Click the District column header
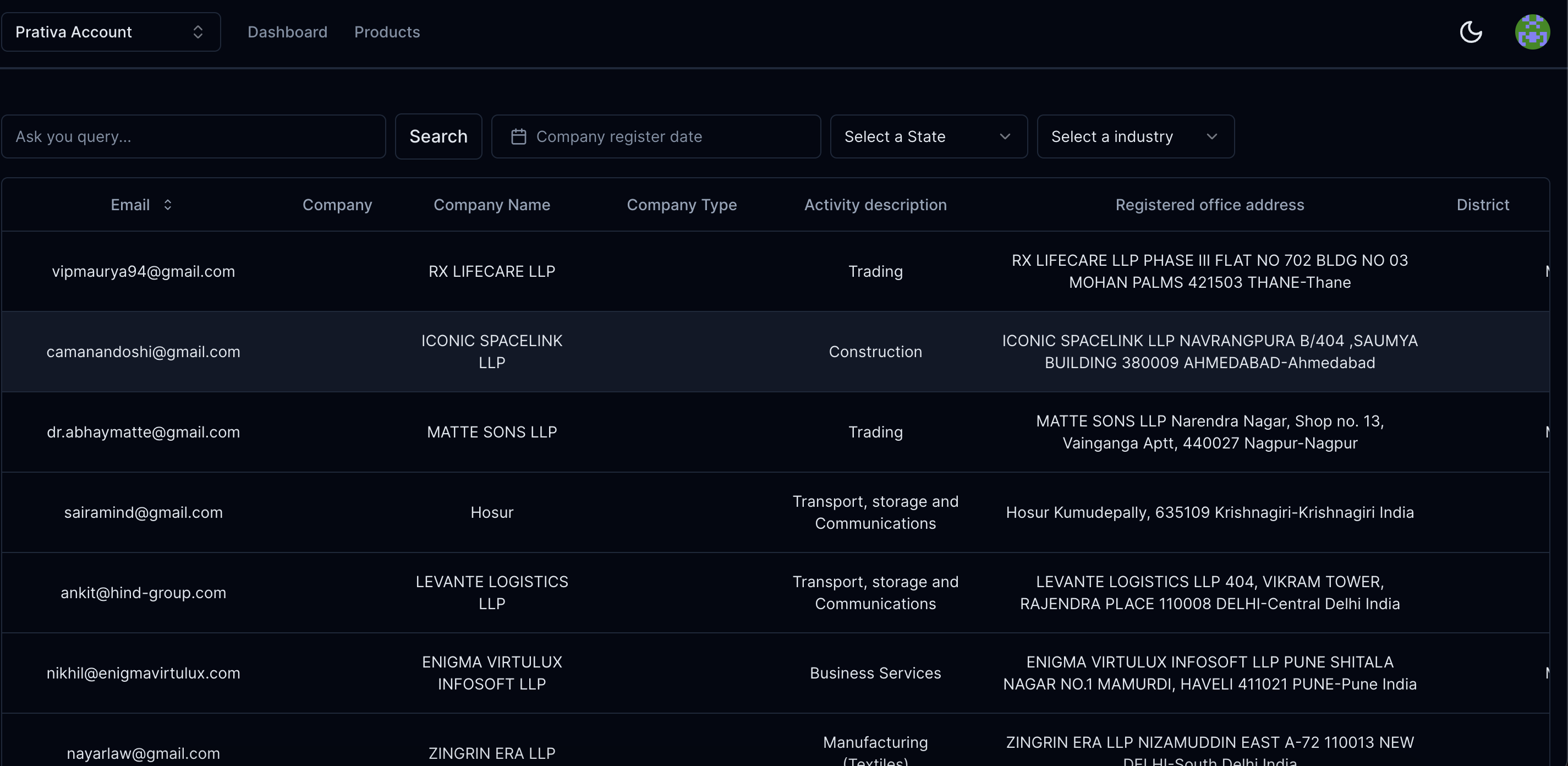 click(x=1482, y=205)
